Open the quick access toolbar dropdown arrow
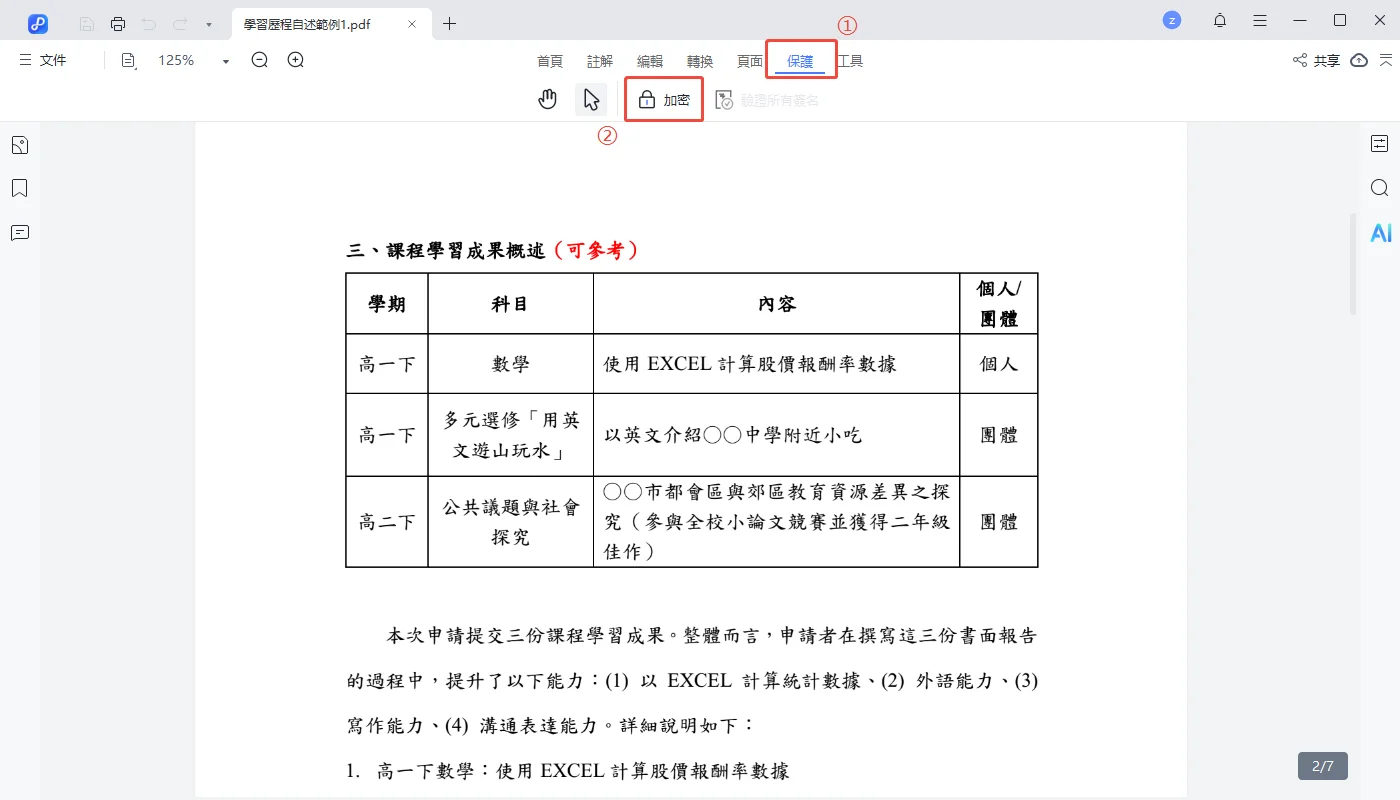This screenshot has width=1400, height=800. click(208, 24)
